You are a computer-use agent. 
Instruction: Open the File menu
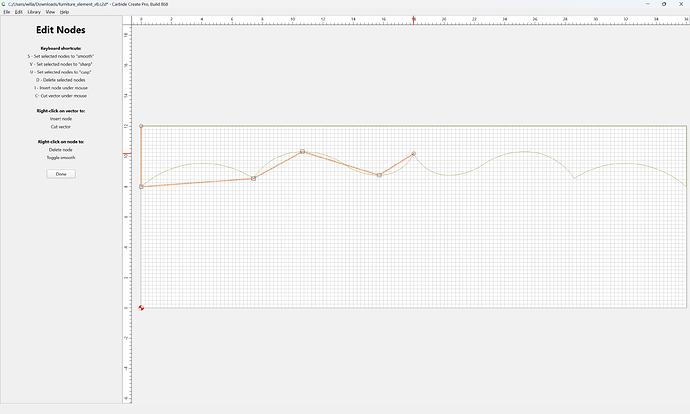(7, 12)
